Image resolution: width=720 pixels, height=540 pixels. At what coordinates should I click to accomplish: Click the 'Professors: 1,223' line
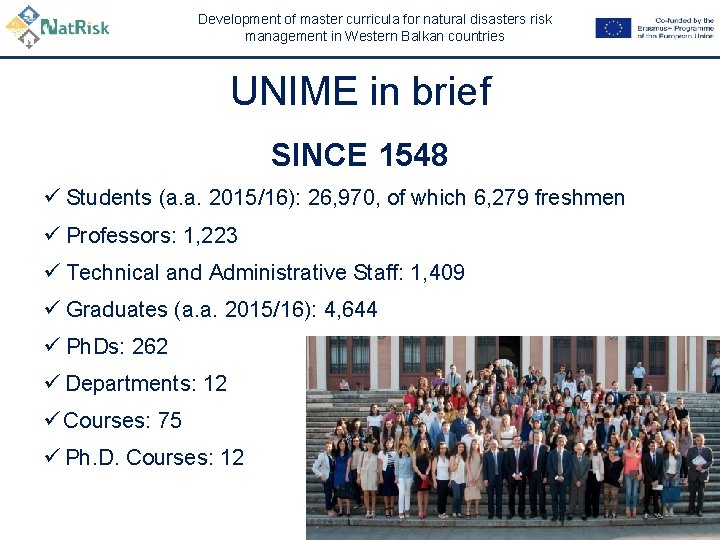pos(152,236)
